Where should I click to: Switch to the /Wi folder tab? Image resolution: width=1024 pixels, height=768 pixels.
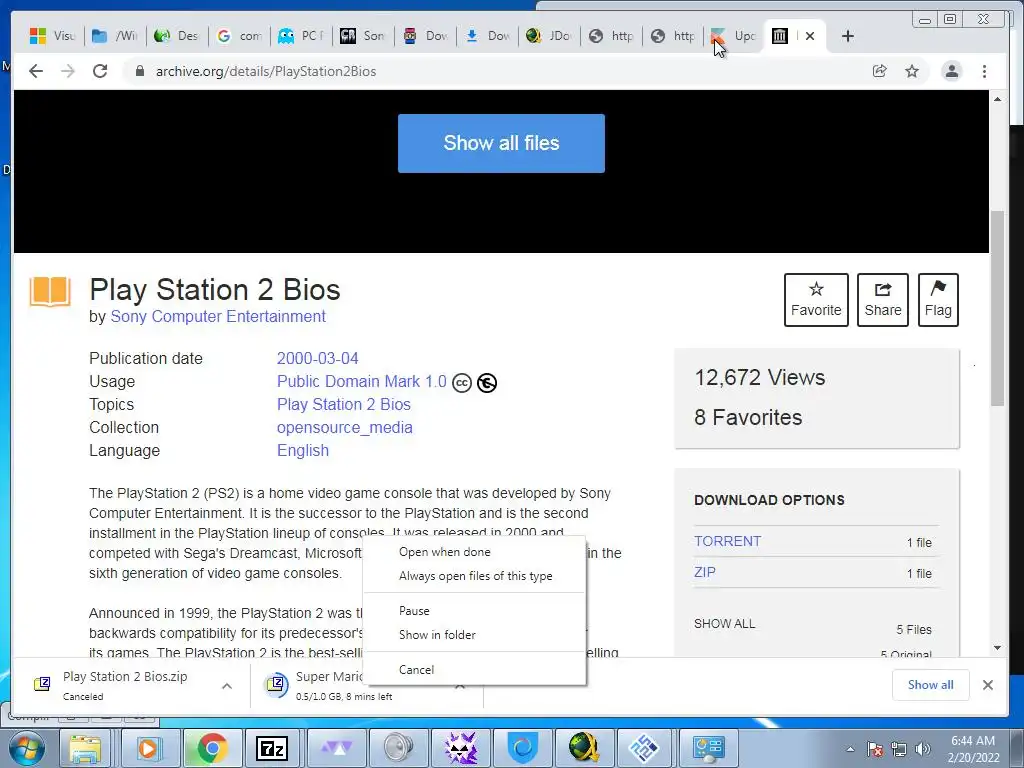[x=115, y=36]
